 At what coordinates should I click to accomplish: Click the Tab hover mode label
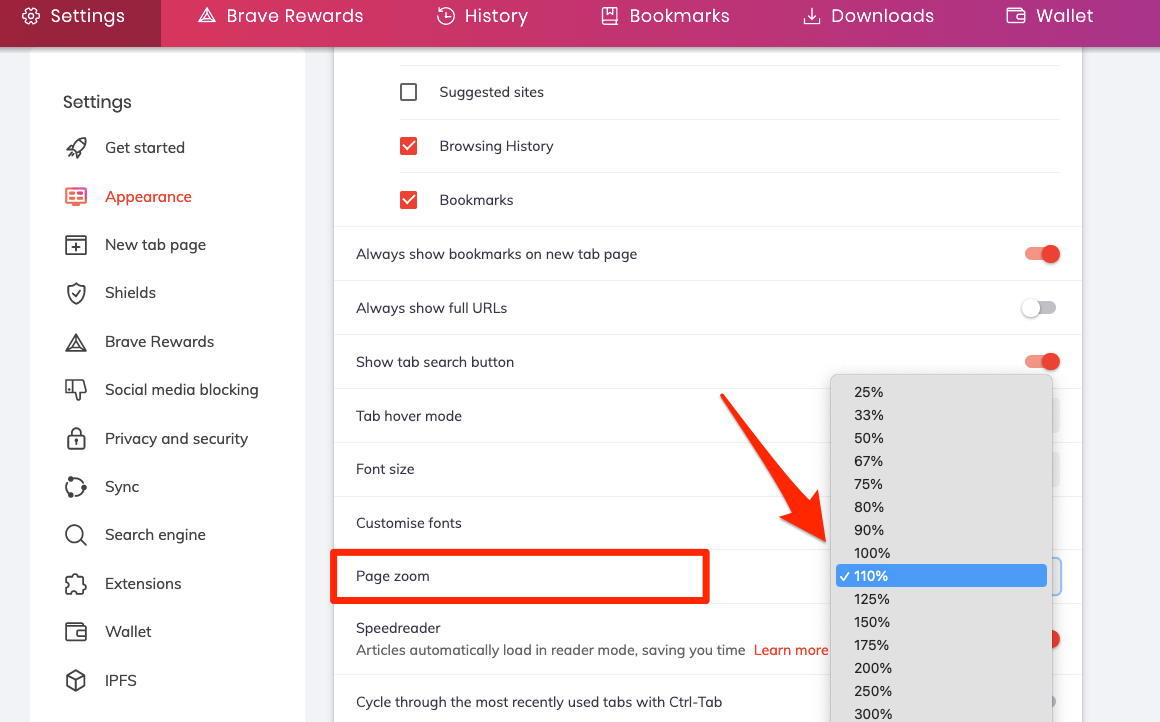408,416
